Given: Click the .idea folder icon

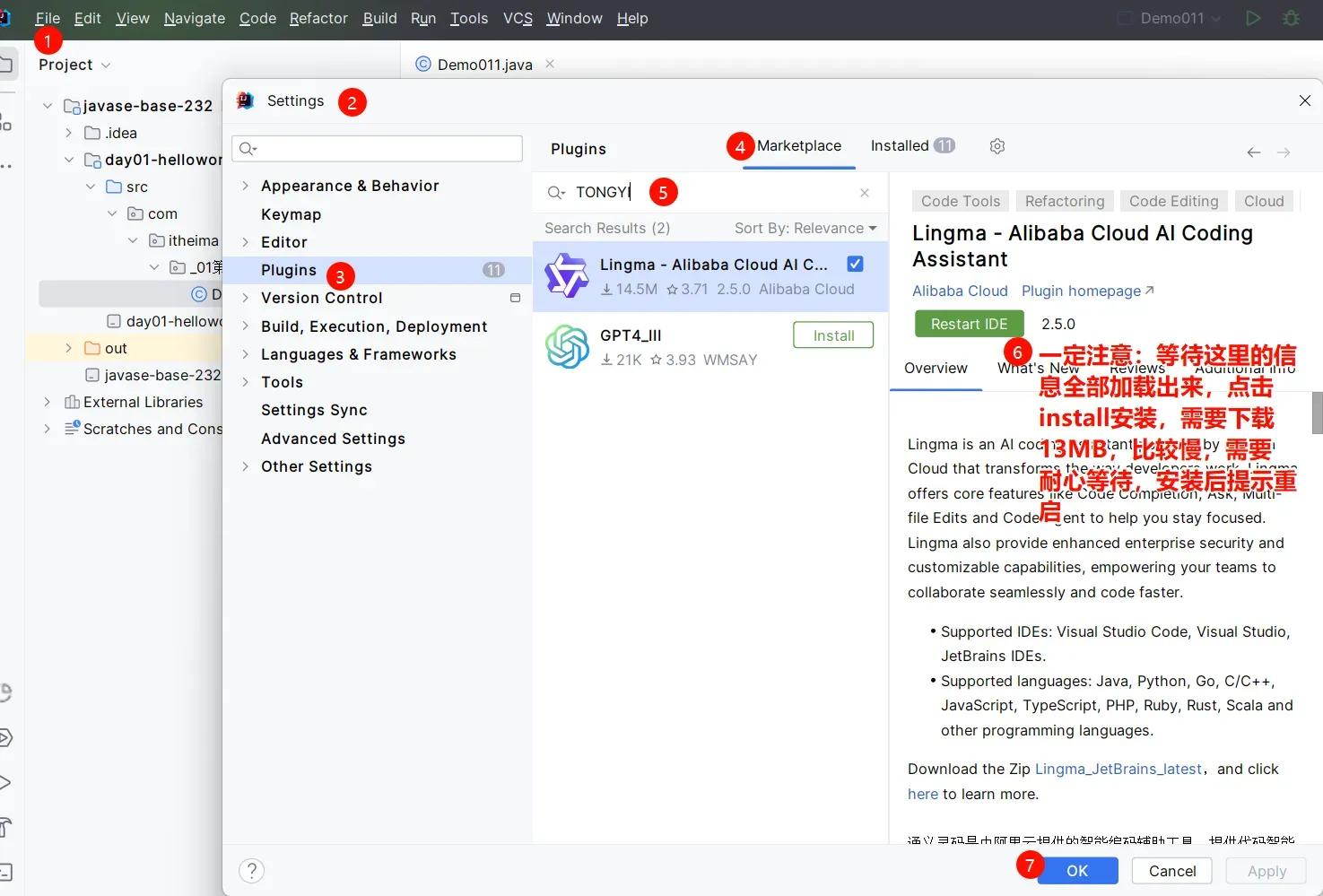Looking at the screenshot, I should (x=92, y=133).
